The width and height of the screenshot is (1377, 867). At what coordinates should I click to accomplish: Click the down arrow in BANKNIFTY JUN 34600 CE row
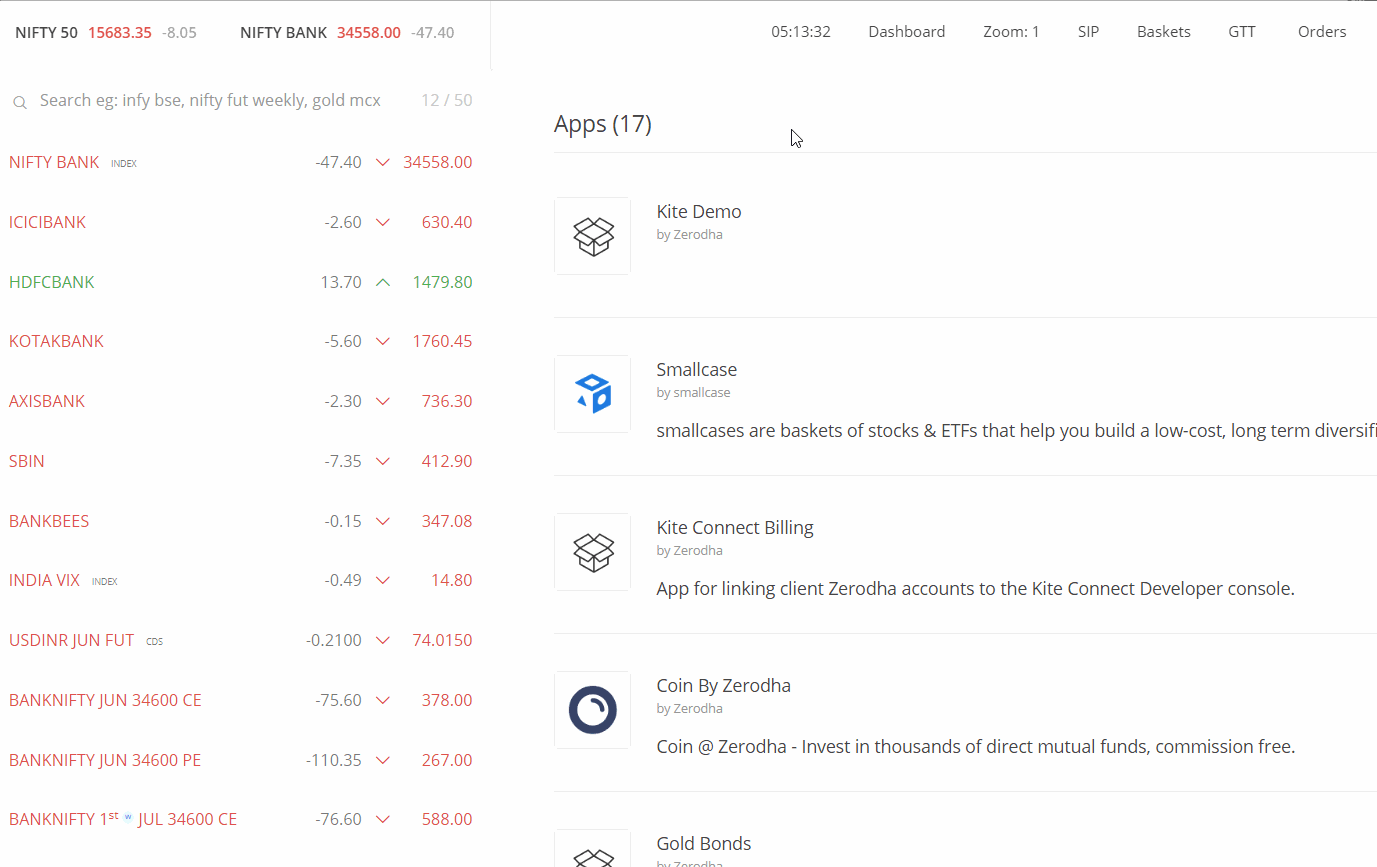pyautogui.click(x=382, y=700)
